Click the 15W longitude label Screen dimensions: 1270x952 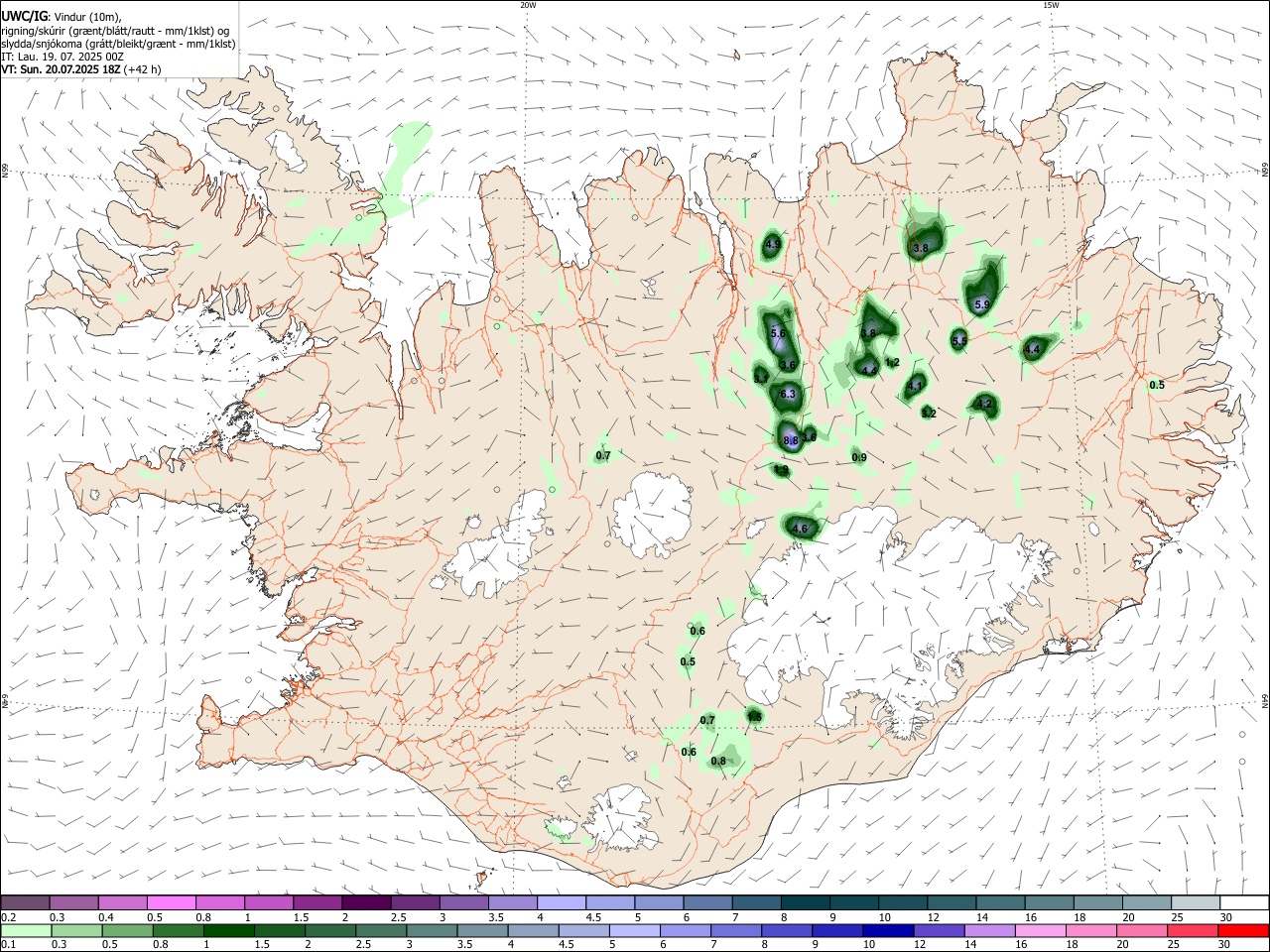pyautogui.click(x=1050, y=5)
